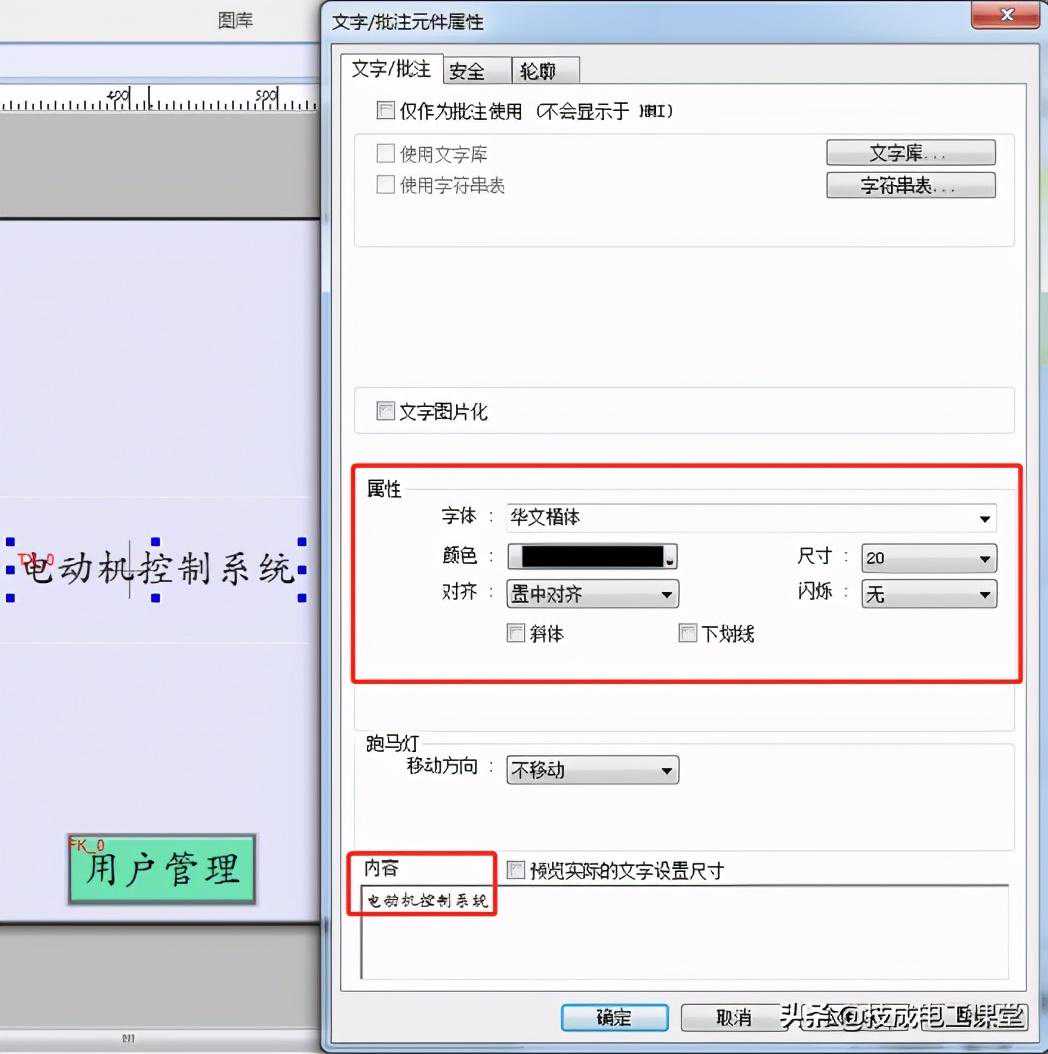
Task: Click the 字符串表 button
Action: tap(910, 186)
